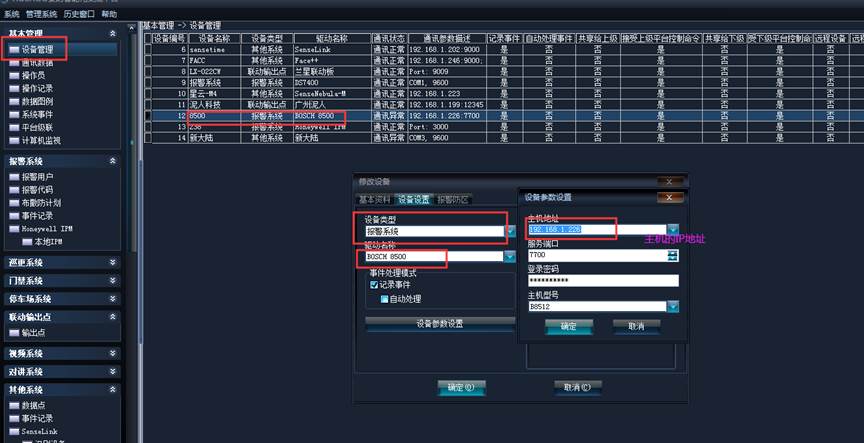Open 操作员 item in 基本管理
The width and height of the screenshot is (864, 443).
click(x=33, y=75)
